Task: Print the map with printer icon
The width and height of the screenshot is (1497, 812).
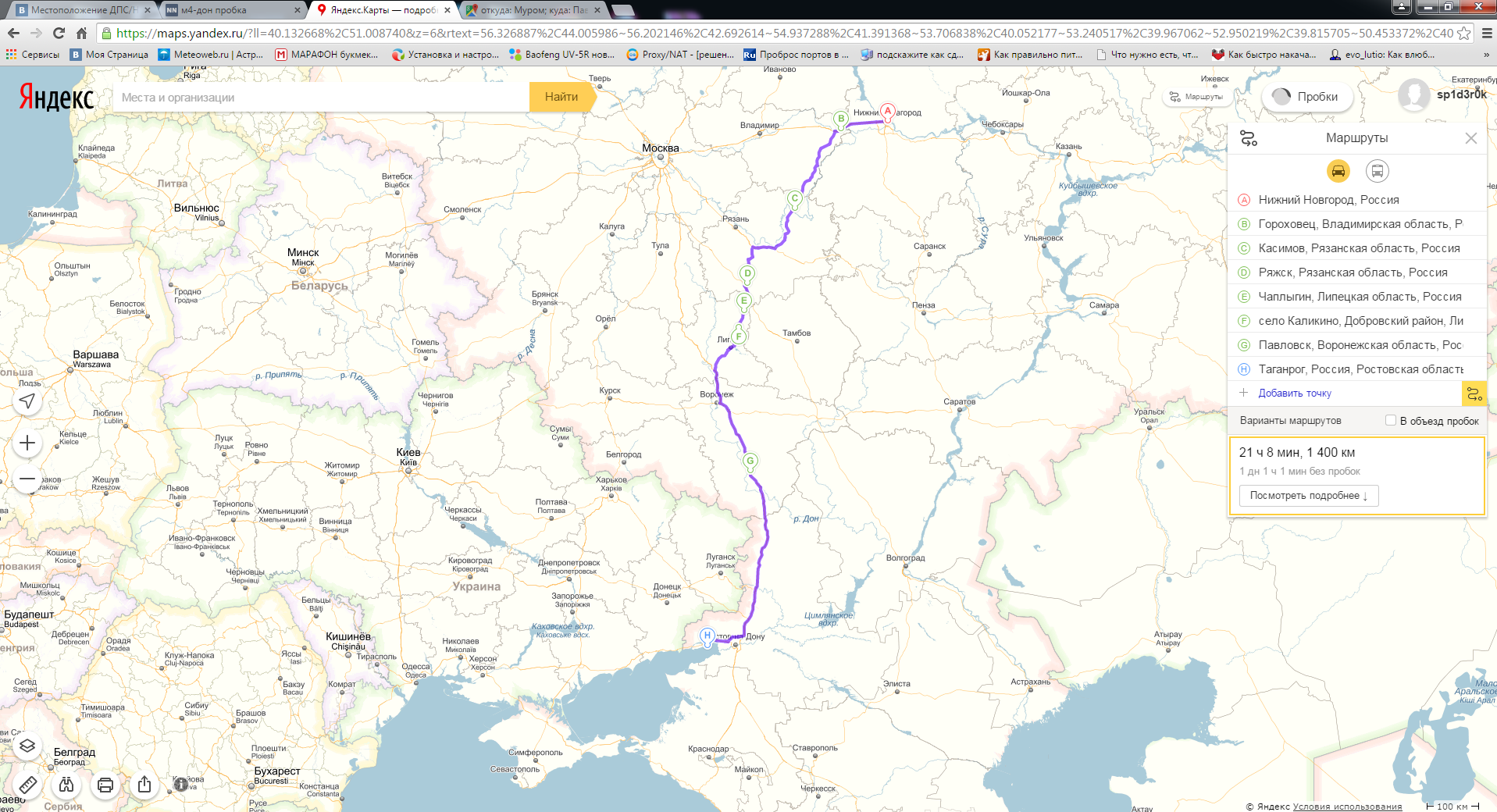Action: tap(105, 785)
